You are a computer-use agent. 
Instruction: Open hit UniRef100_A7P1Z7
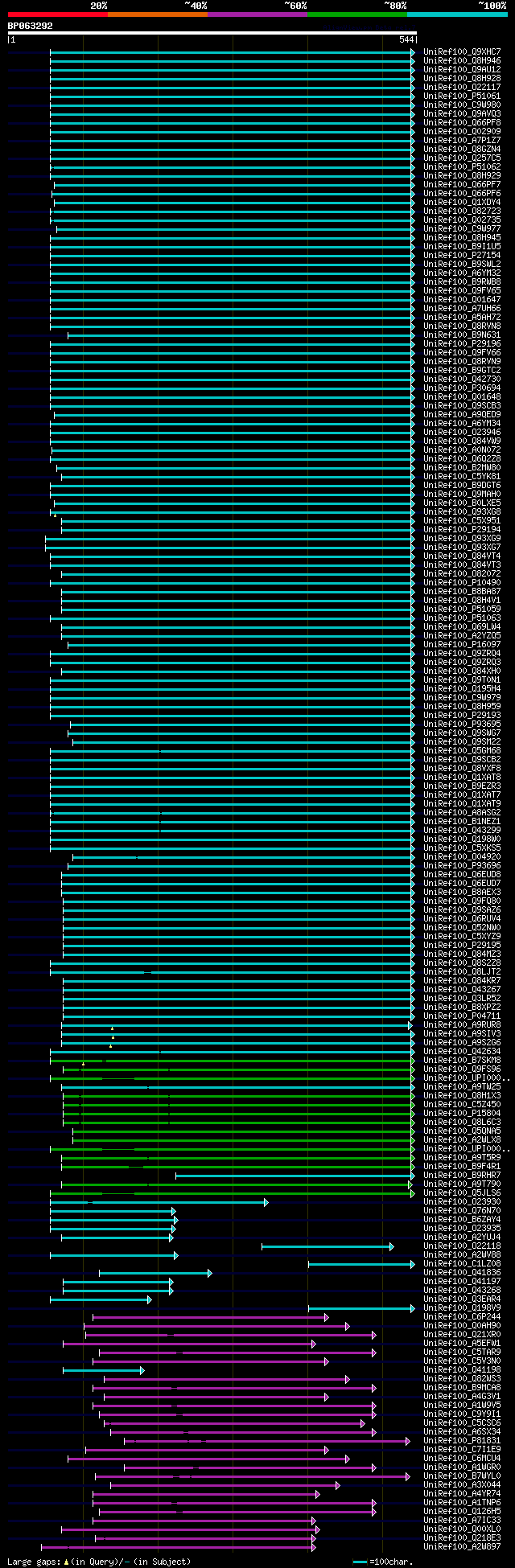[x=462, y=140]
